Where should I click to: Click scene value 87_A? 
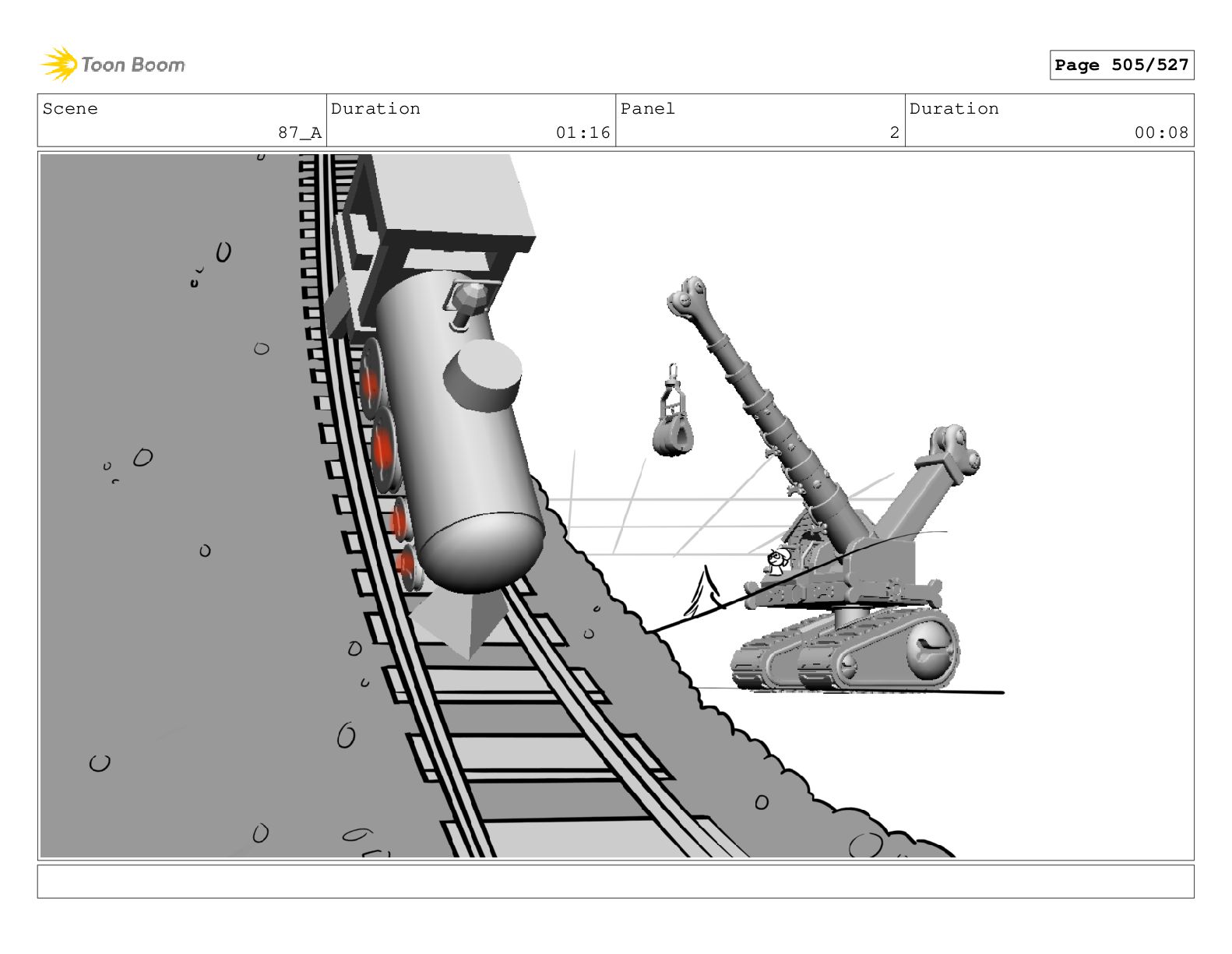tap(300, 132)
